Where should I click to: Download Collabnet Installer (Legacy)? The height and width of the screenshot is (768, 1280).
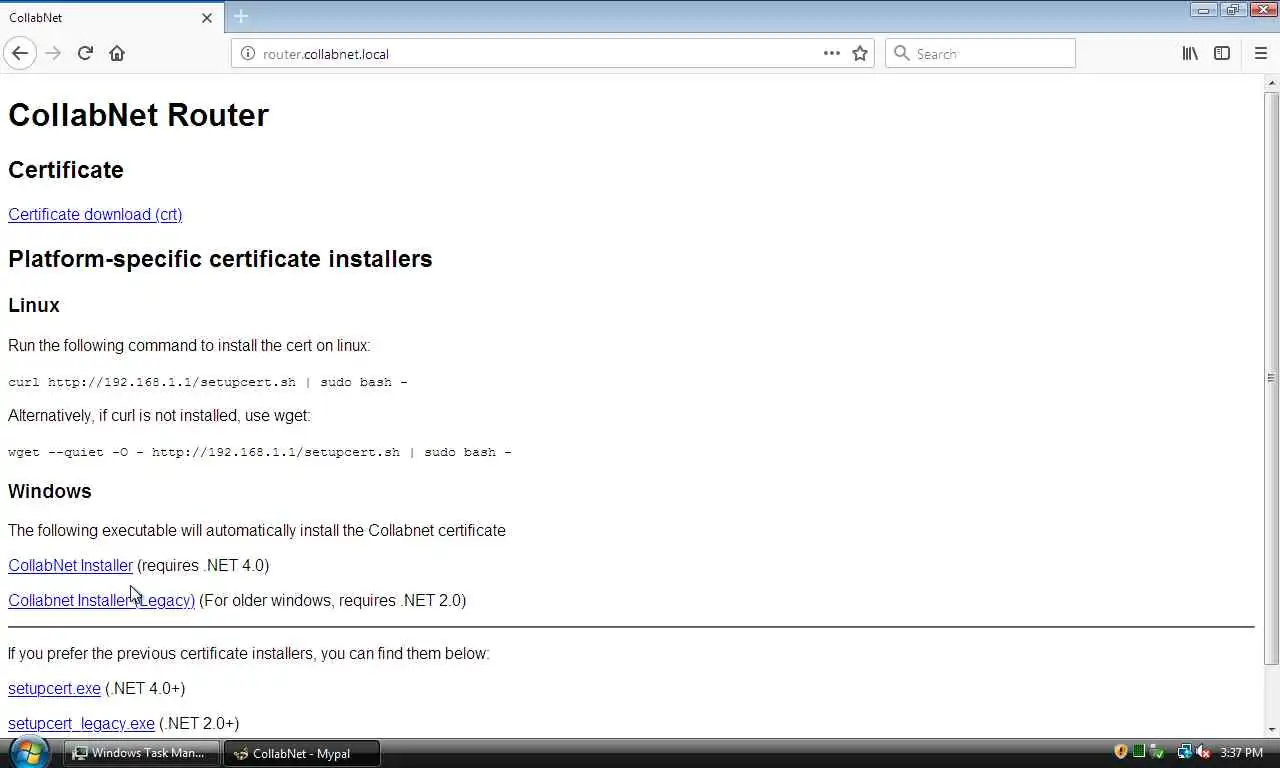(x=101, y=601)
